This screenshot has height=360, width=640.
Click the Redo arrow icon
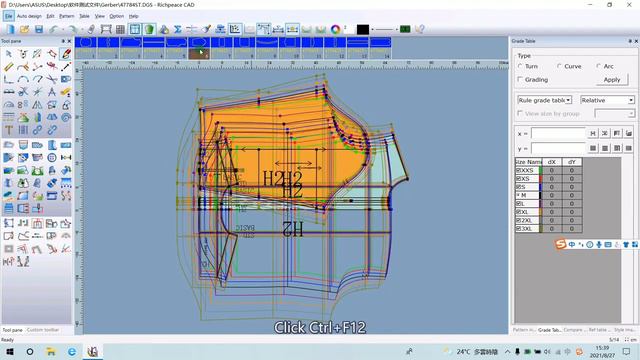73,29
